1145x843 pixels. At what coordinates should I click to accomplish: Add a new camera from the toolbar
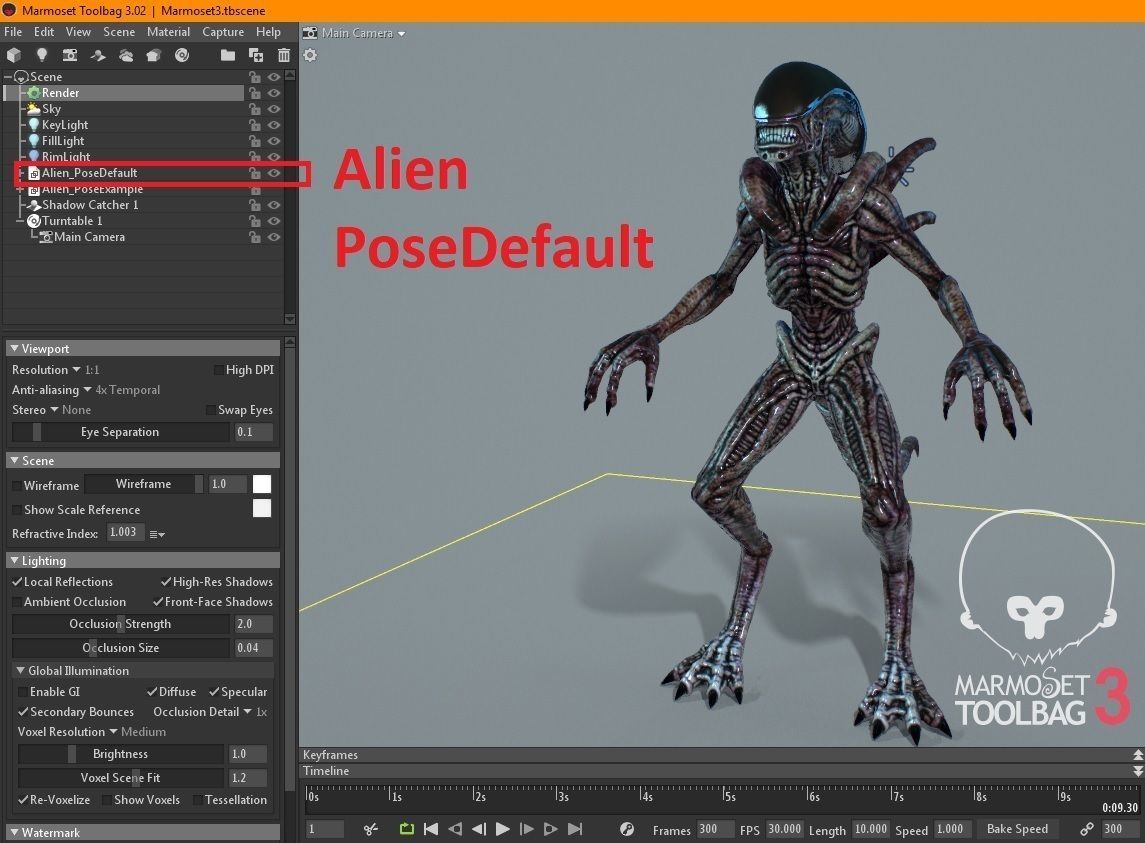[70, 55]
